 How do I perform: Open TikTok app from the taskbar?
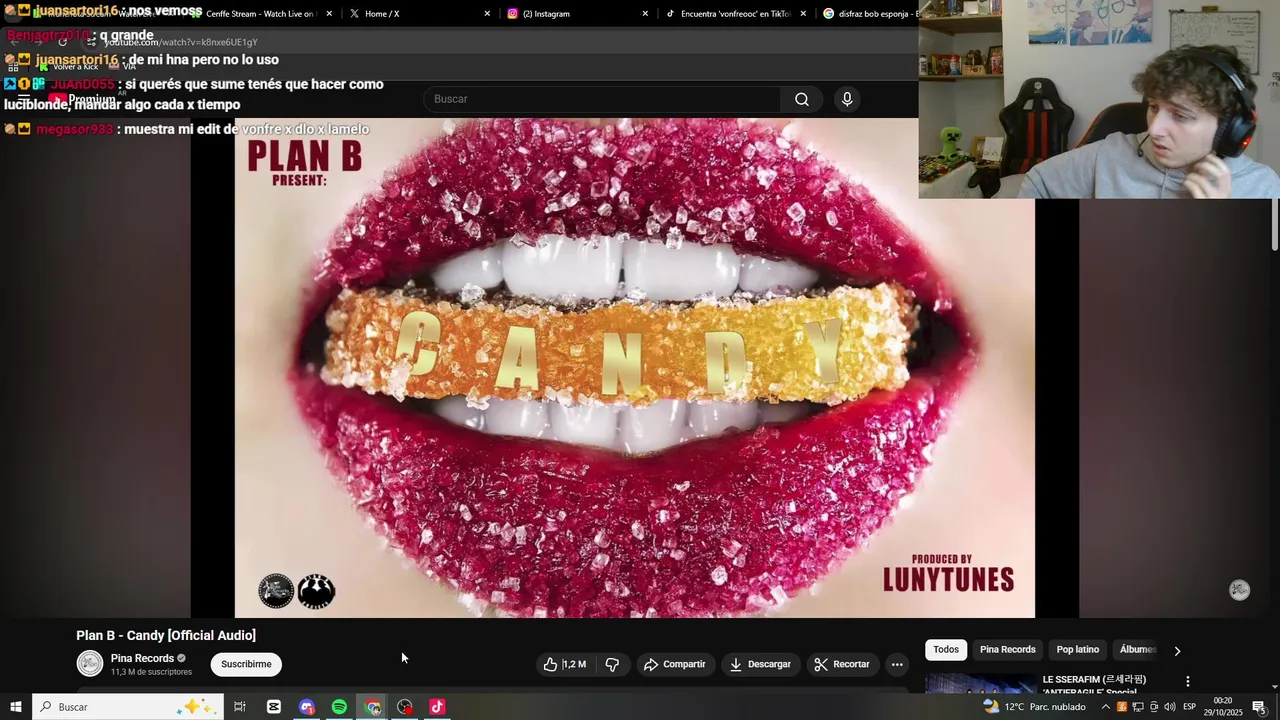[x=437, y=707]
